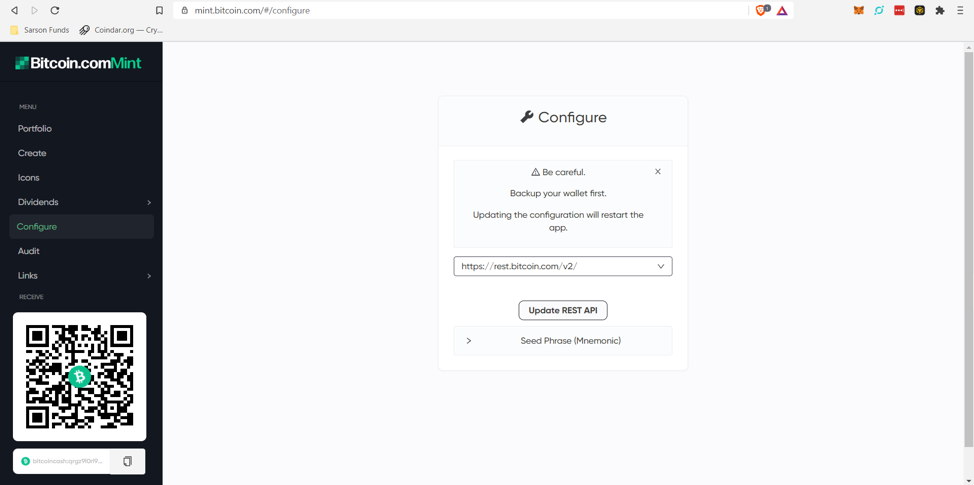Select Create in the sidebar
Screen dimensions: 974x485
[x=32, y=153]
